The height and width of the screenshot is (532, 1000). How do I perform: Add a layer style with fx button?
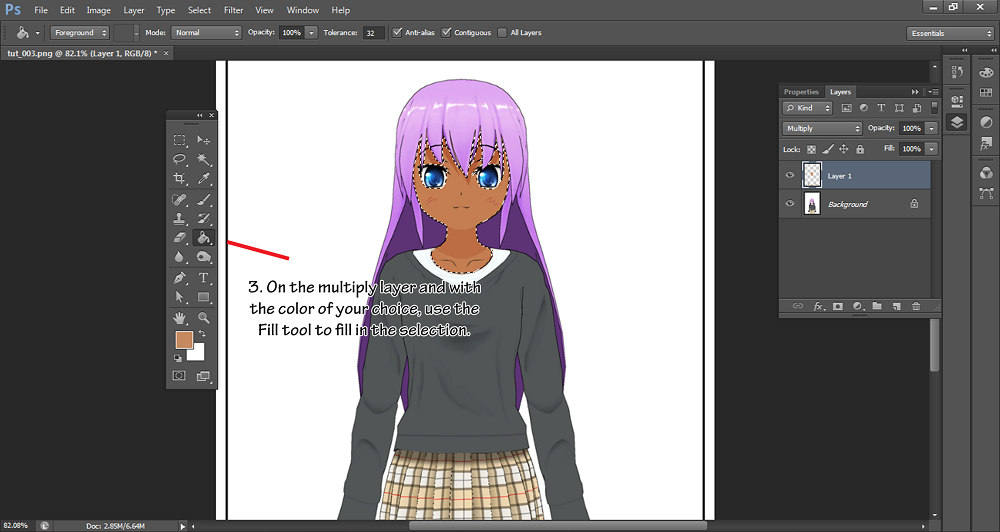coord(818,306)
